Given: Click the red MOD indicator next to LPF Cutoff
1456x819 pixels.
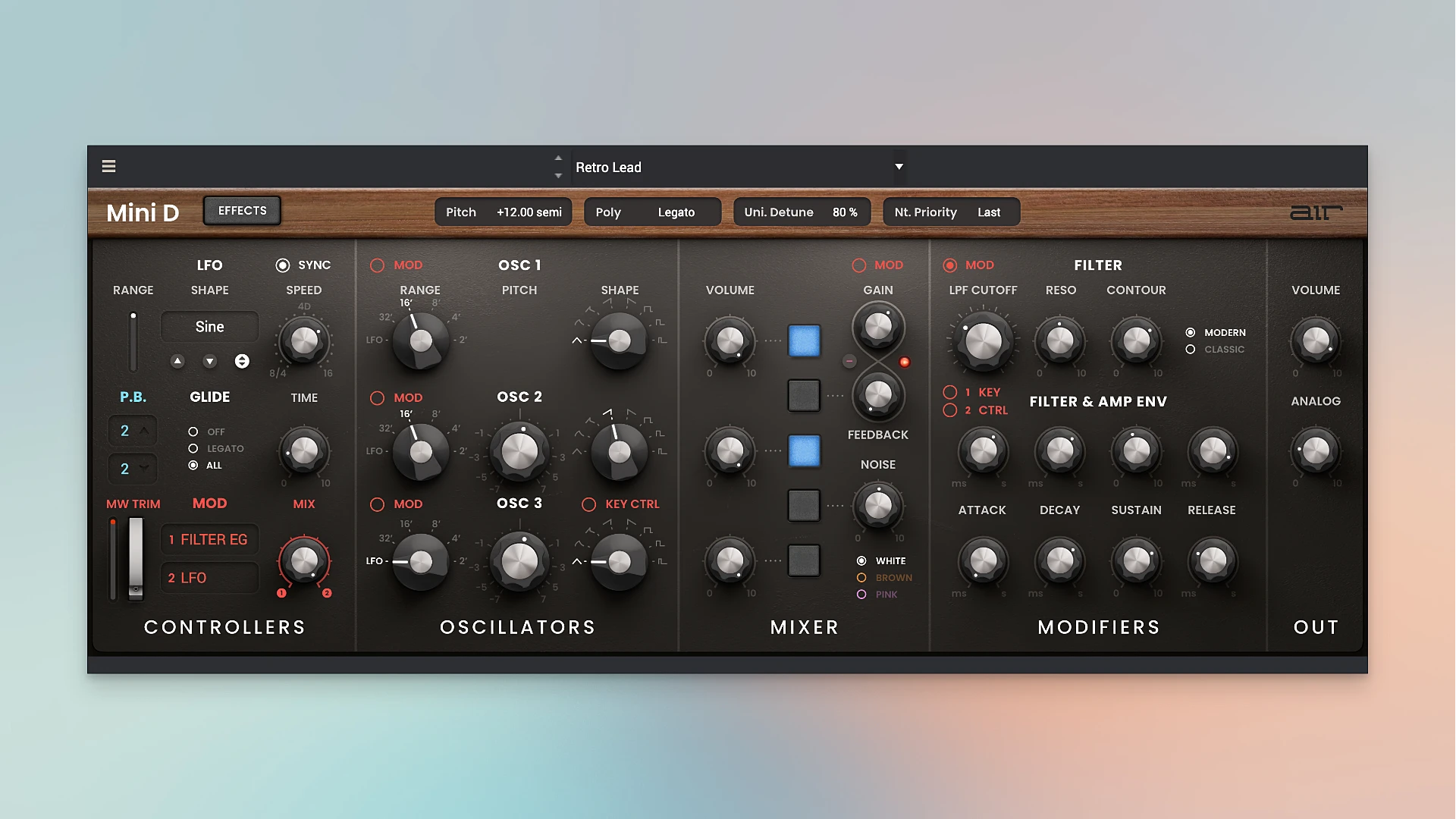Looking at the screenshot, I should pyautogui.click(x=950, y=265).
